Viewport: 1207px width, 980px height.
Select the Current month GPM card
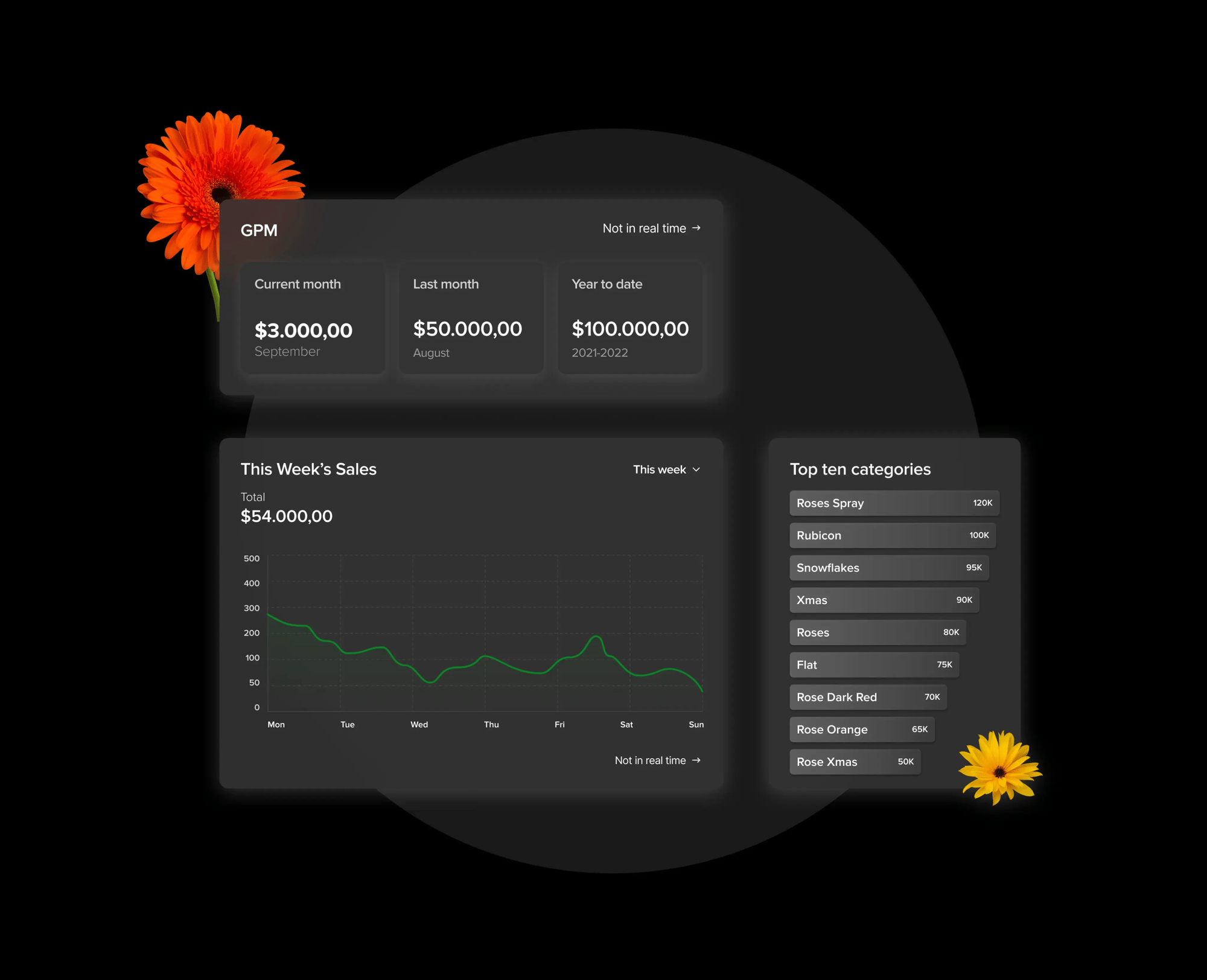pos(313,318)
